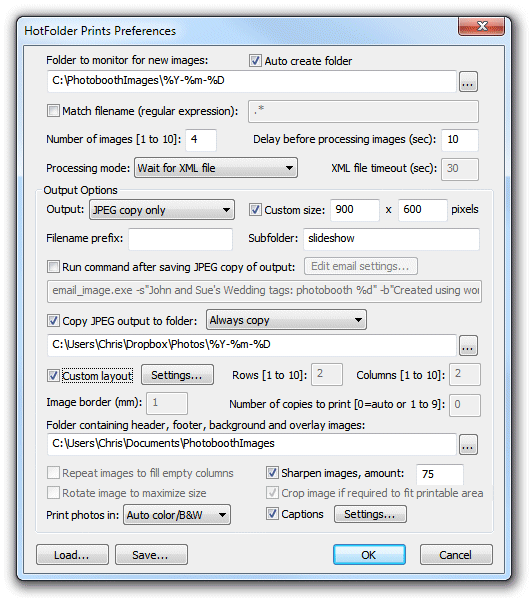Image resolution: width=530 pixels, height=598 pixels.
Task: Disable the Captions checkbox
Action: pos(272,514)
